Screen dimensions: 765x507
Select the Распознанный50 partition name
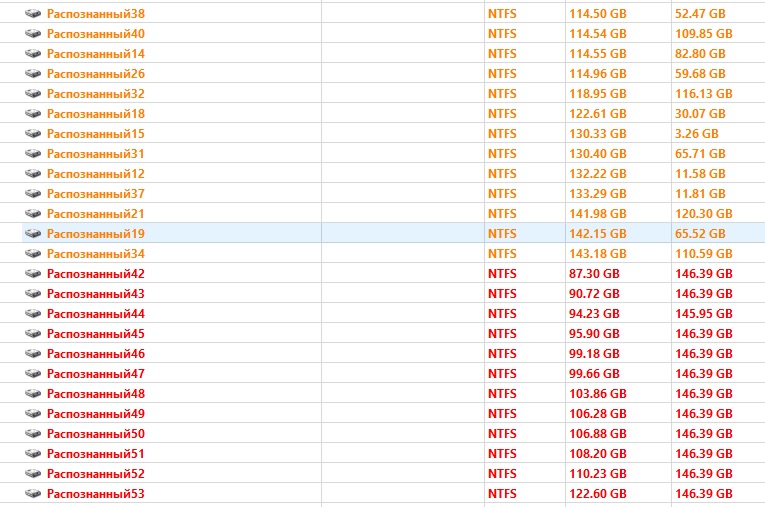click(95, 434)
